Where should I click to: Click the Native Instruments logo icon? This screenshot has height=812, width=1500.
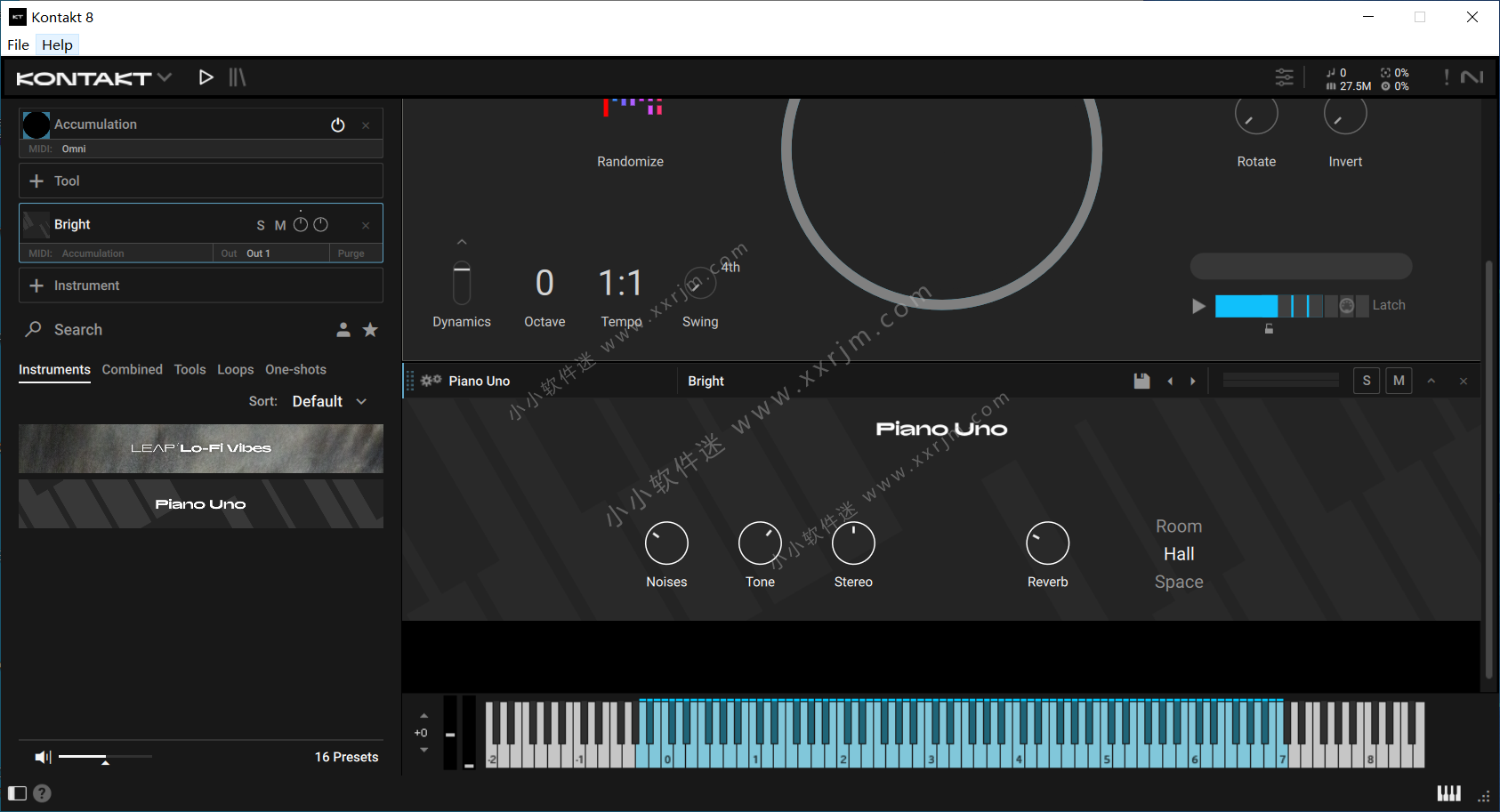tap(1472, 77)
